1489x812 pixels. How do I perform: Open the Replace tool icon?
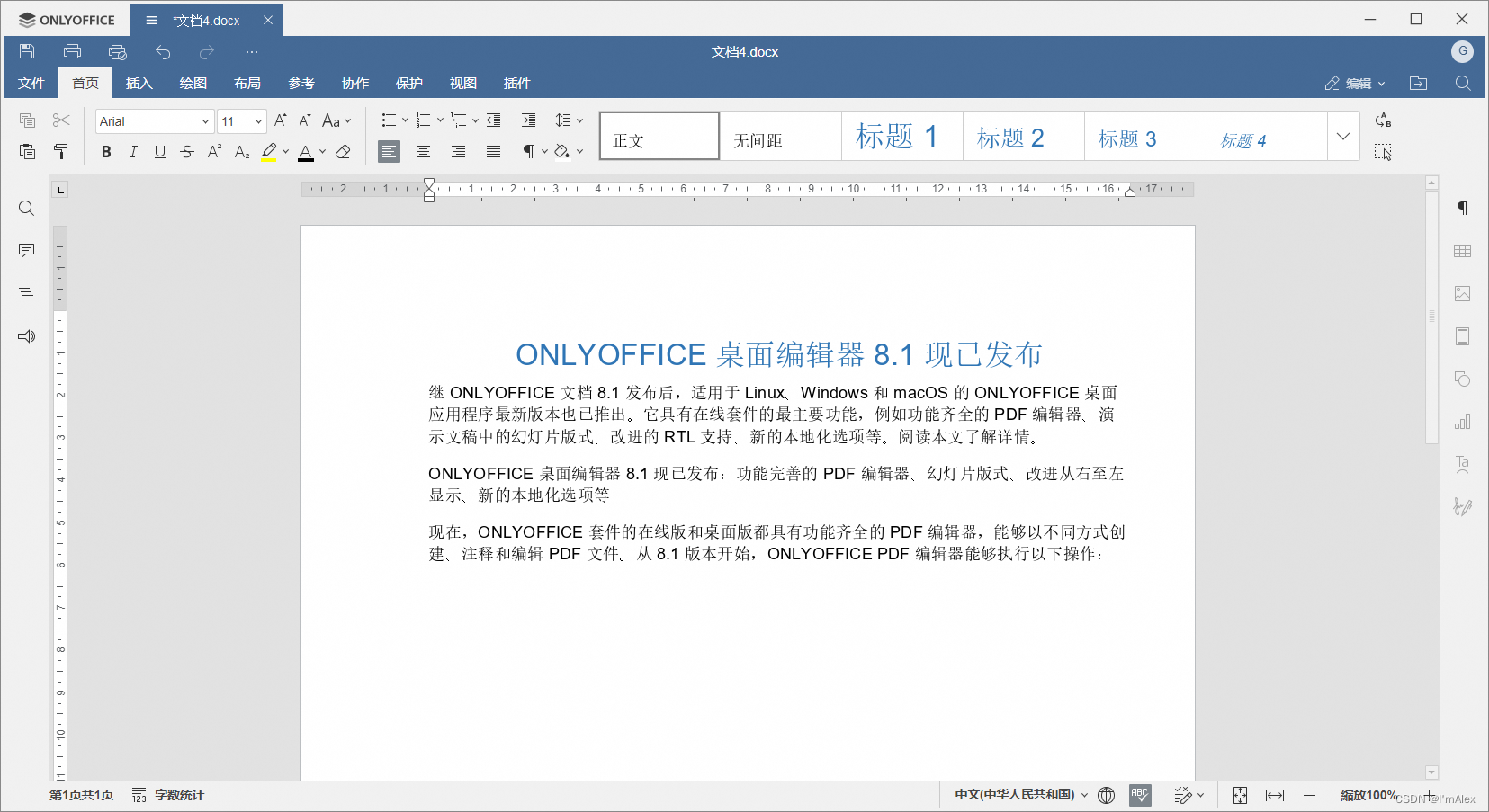point(1383,120)
